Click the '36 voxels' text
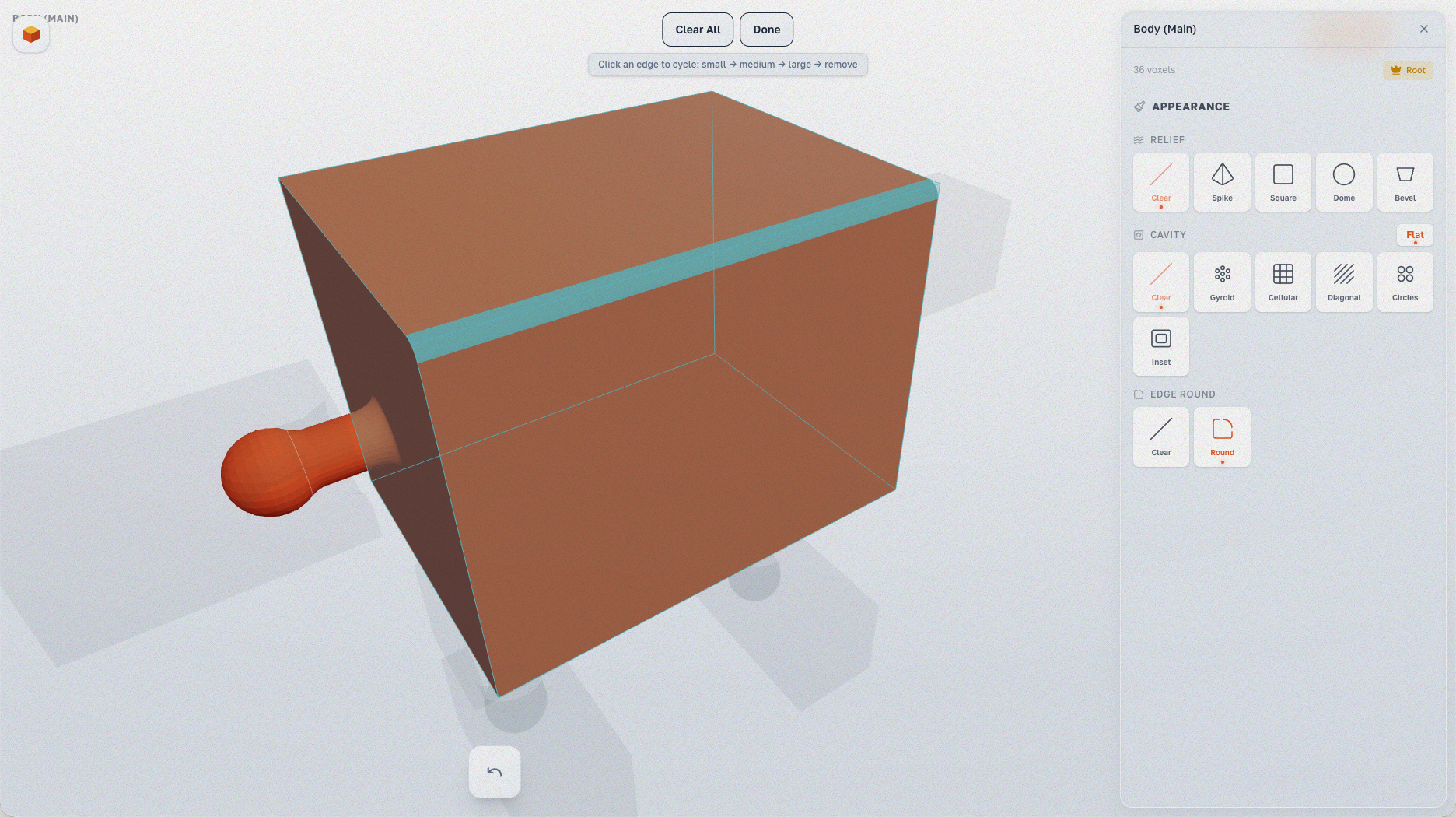Screen dimensions: 1456x817 (x=1154, y=70)
